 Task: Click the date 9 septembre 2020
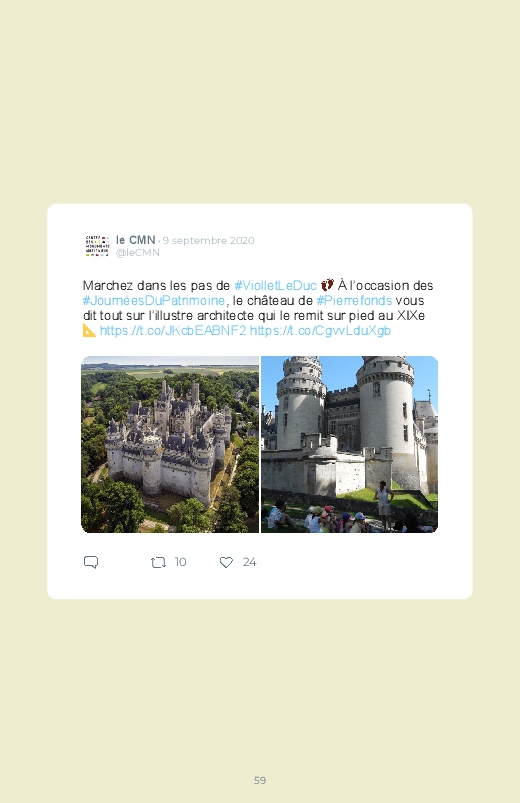(x=209, y=241)
